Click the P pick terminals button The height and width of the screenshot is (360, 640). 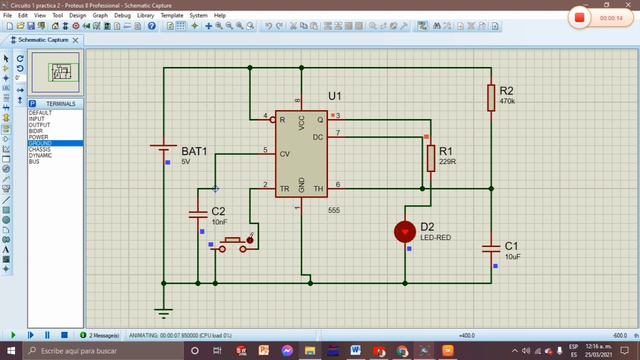pyautogui.click(x=33, y=104)
